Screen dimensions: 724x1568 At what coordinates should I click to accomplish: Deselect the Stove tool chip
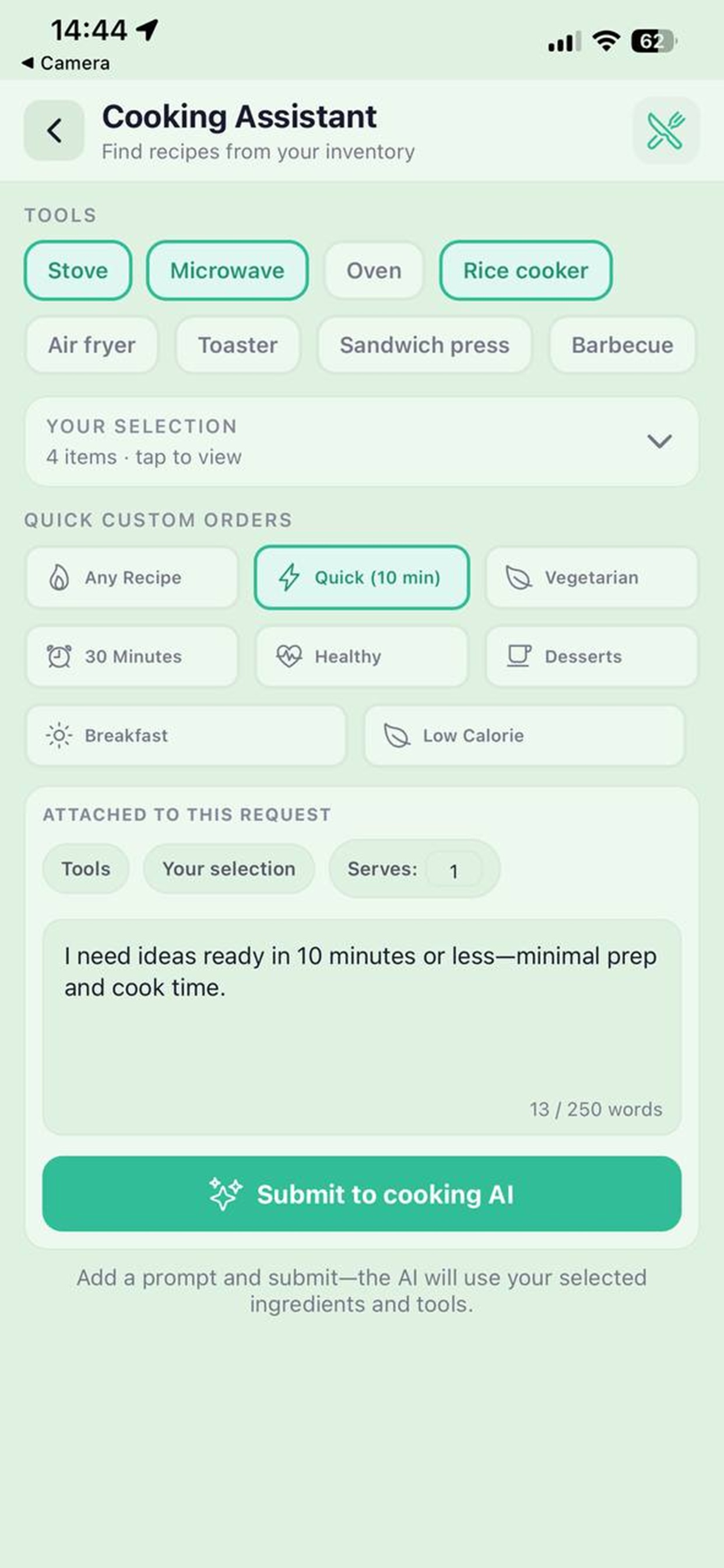pos(78,270)
